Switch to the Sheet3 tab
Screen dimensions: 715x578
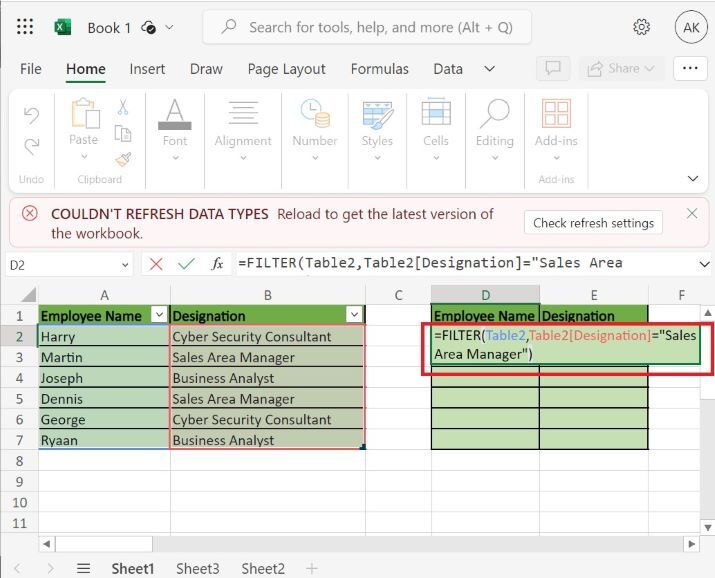pyautogui.click(x=198, y=568)
